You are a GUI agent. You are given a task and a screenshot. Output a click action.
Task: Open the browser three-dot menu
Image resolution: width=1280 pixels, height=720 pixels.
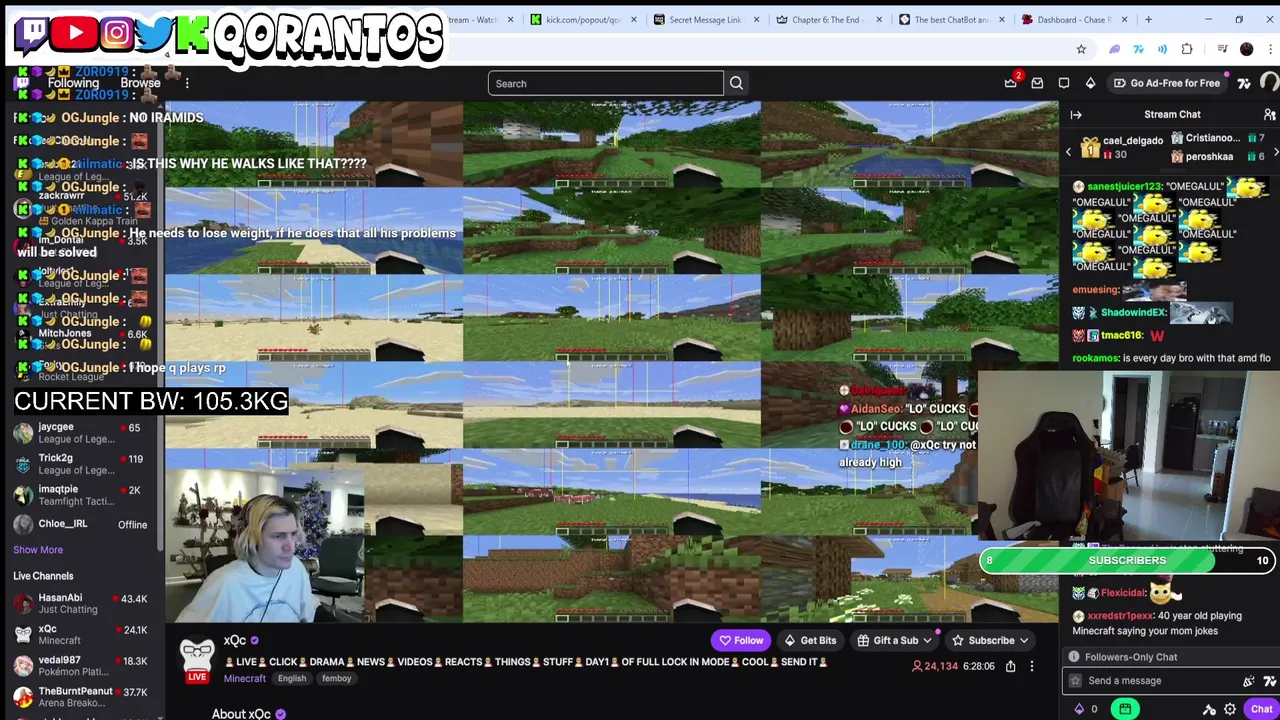(x=1269, y=49)
